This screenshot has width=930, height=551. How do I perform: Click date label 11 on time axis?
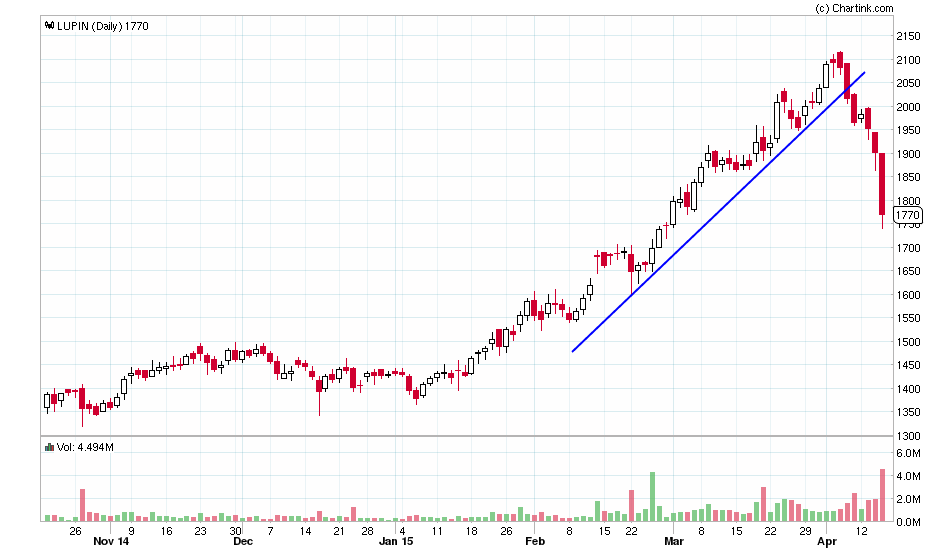click(437, 531)
